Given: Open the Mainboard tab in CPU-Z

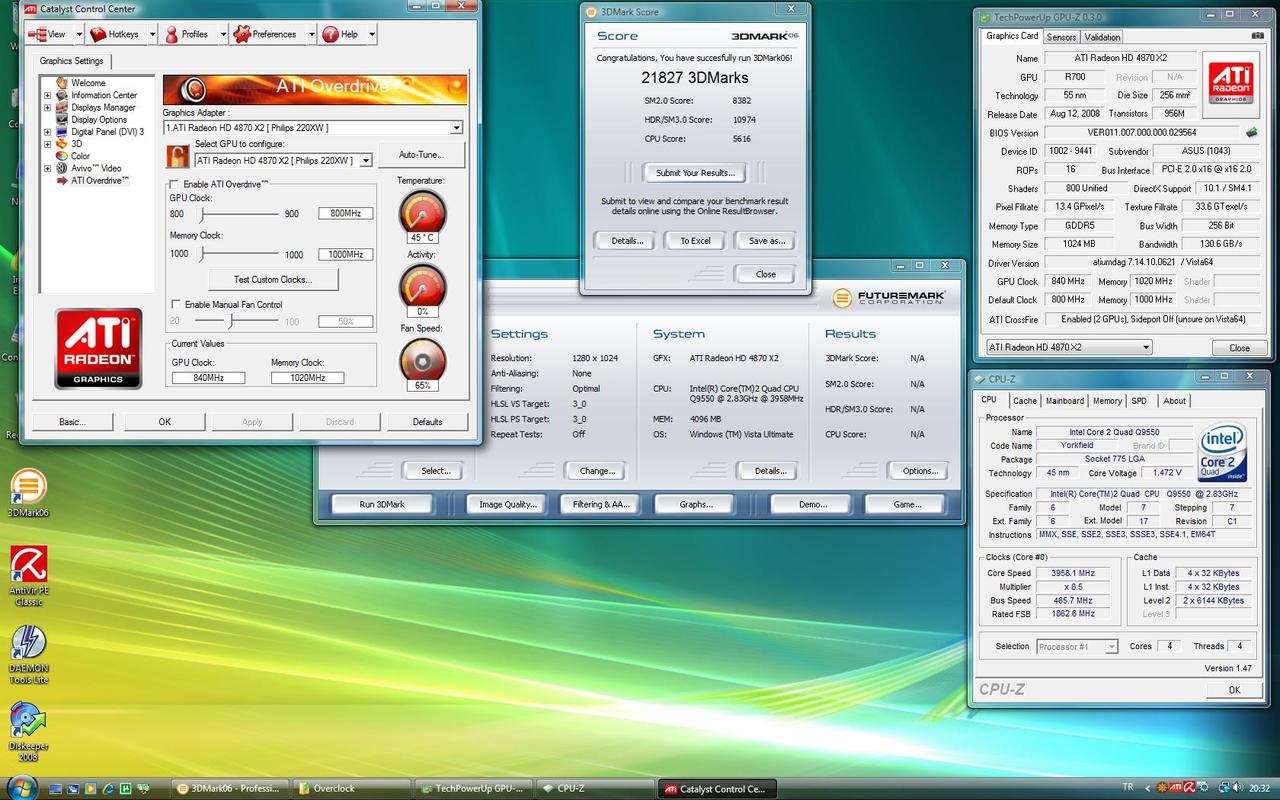Looking at the screenshot, I should 1064,401.
